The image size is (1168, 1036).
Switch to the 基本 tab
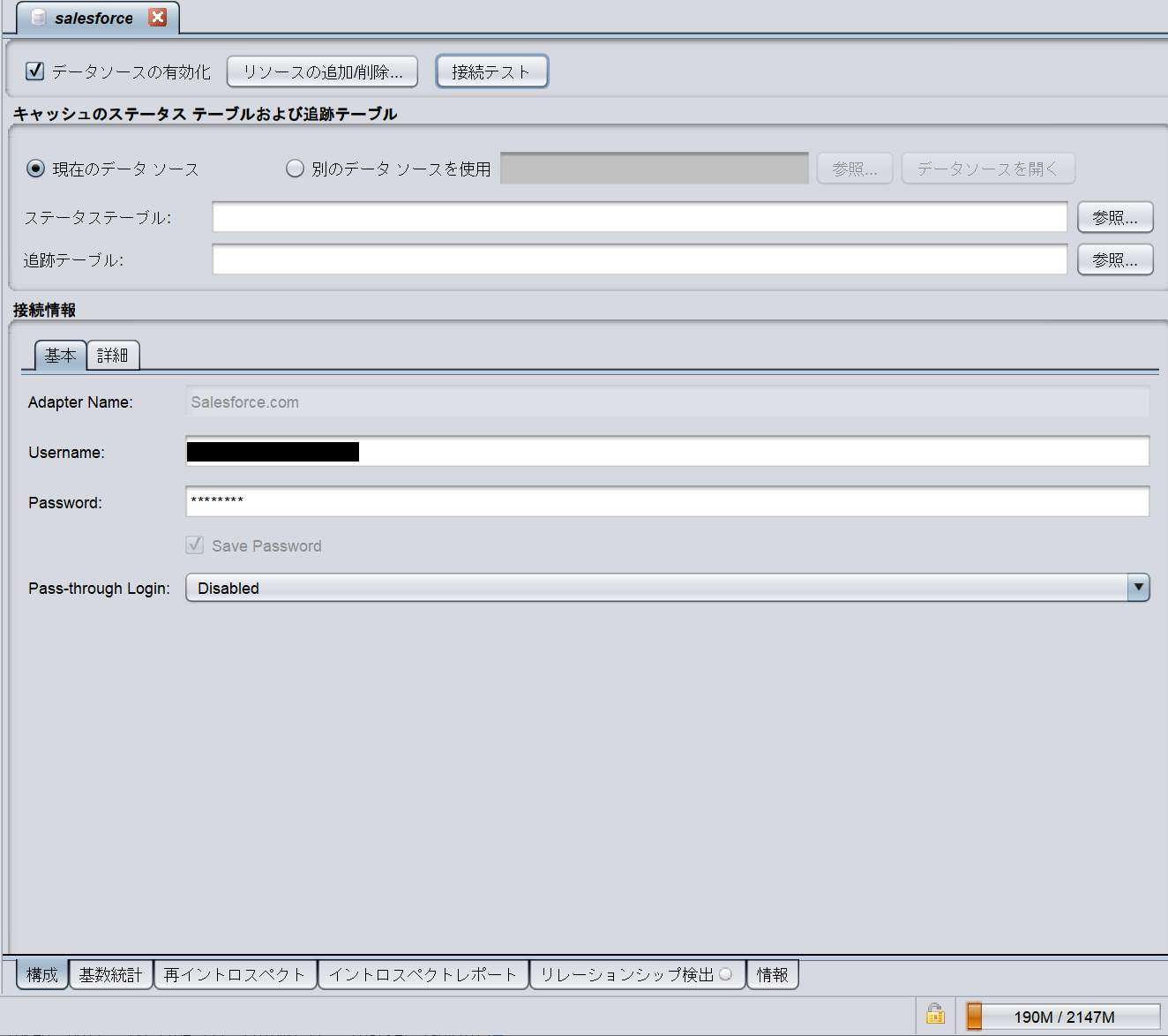pyautogui.click(x=60, y=356)
